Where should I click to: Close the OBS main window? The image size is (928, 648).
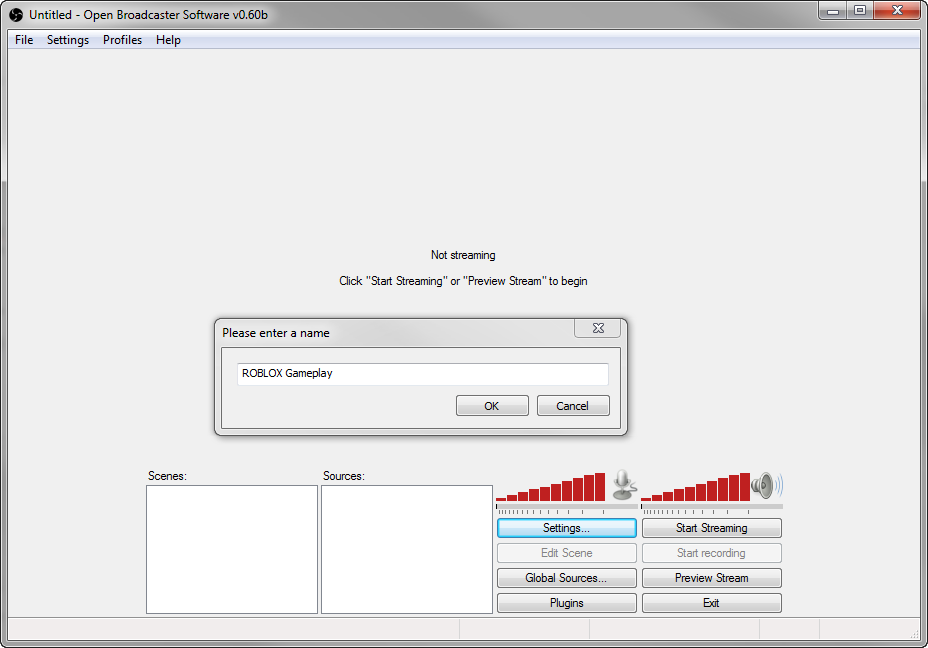(897, 11)
